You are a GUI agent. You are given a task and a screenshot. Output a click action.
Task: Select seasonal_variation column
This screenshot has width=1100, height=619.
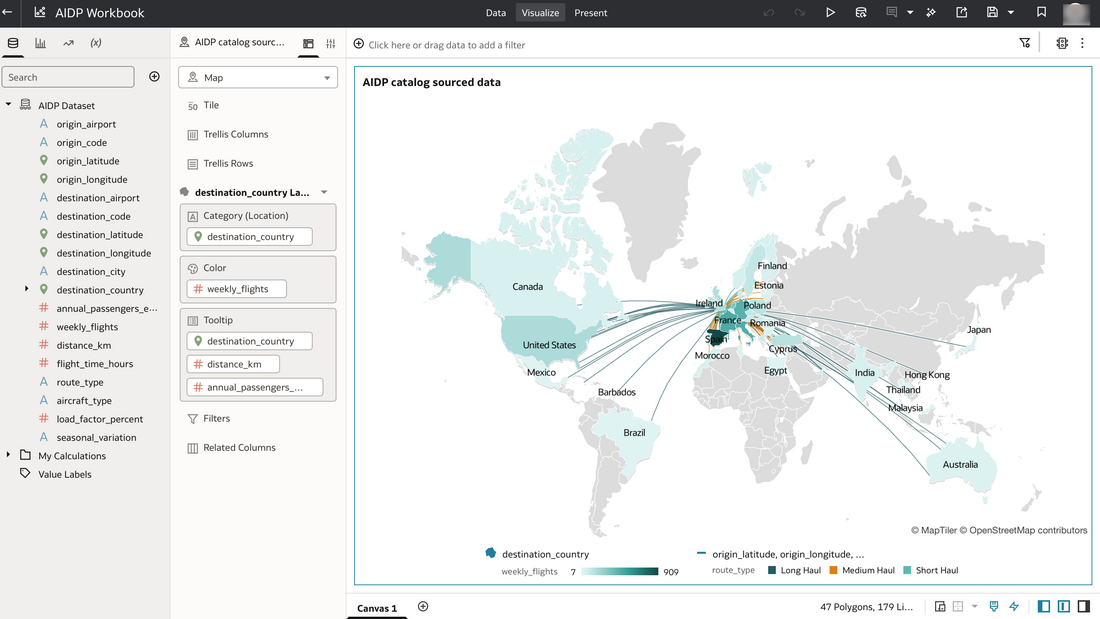tap(96, 437)
